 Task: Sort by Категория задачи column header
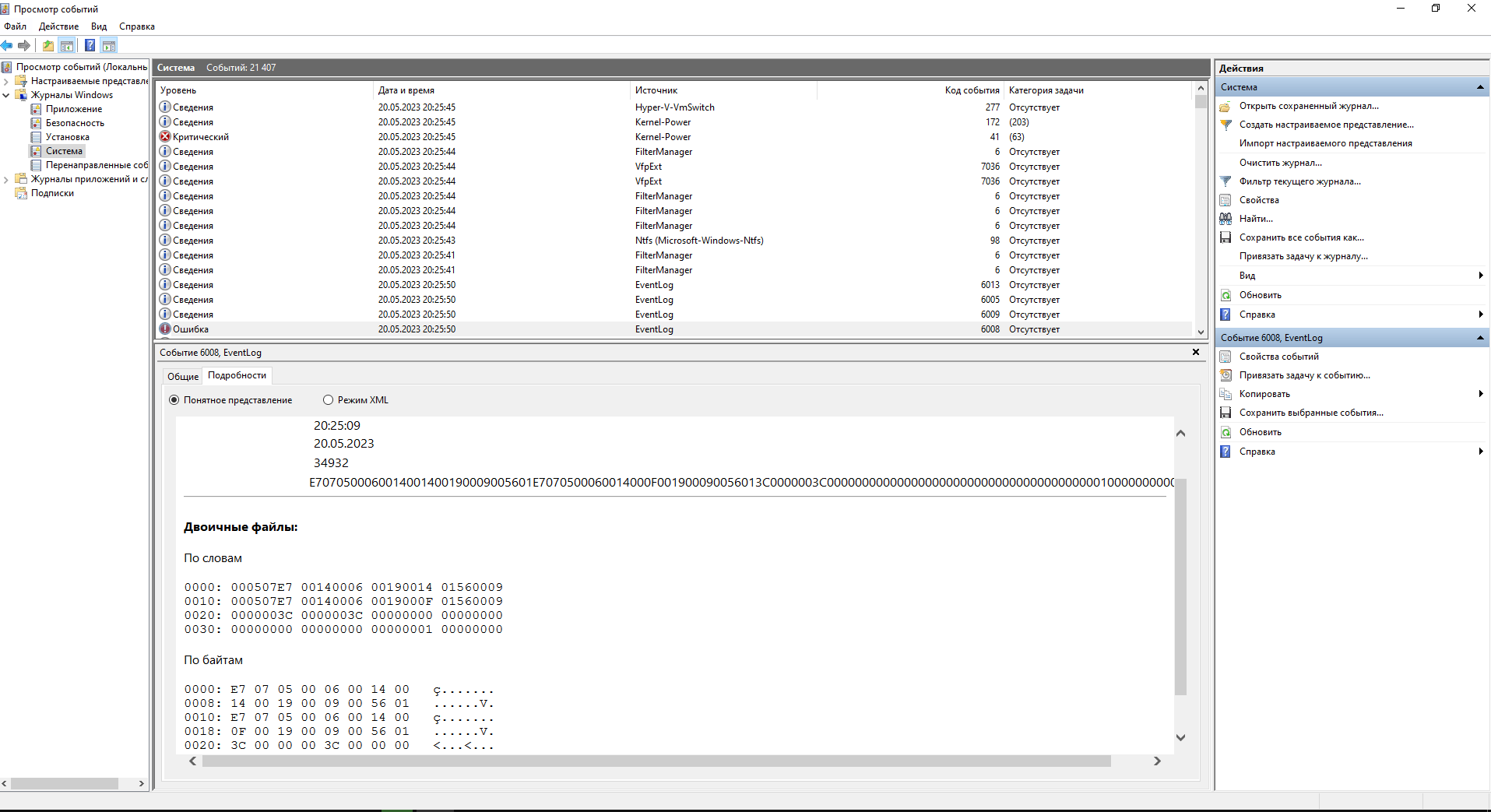pyautogui.click(x=1098, y=90)
